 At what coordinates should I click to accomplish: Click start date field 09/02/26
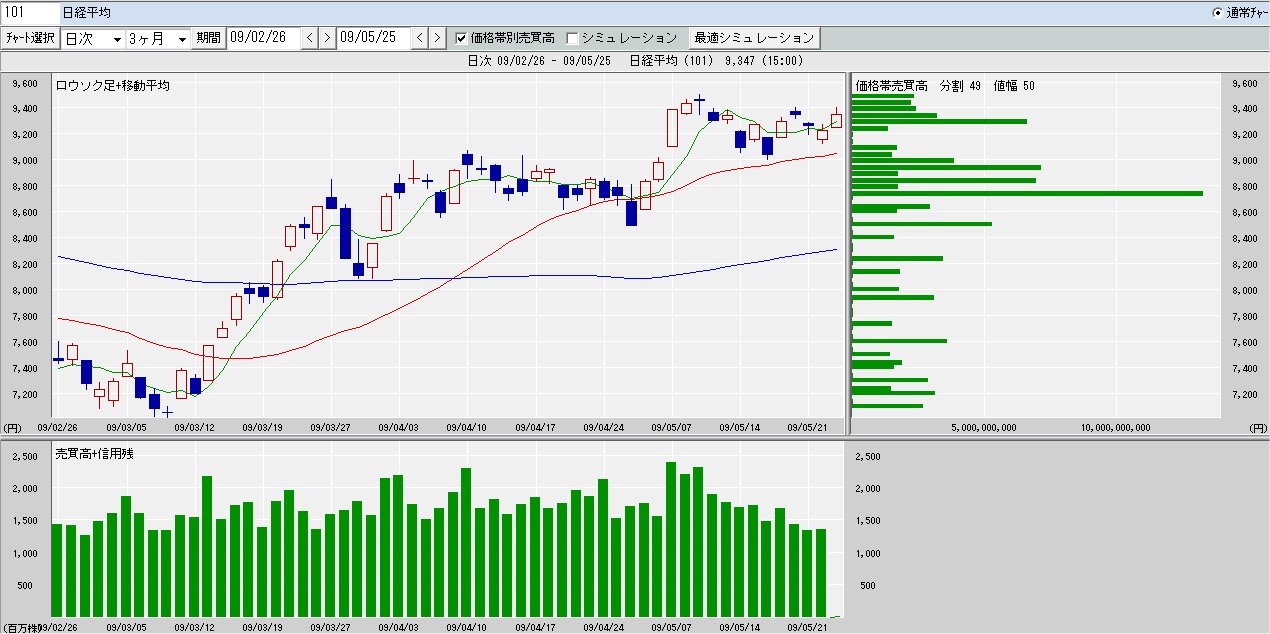264,38
